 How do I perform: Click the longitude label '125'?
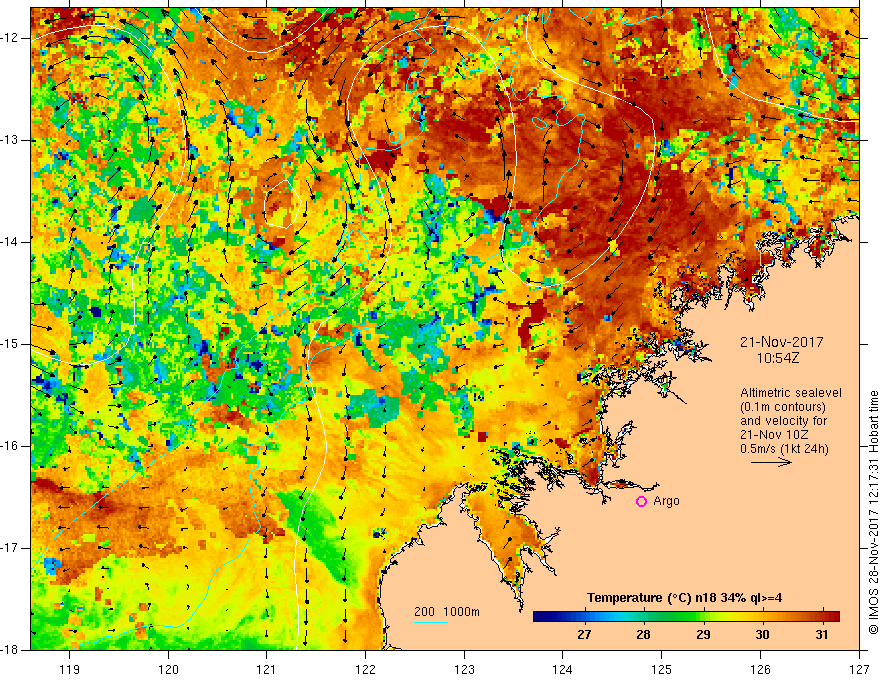coord(662,669)
